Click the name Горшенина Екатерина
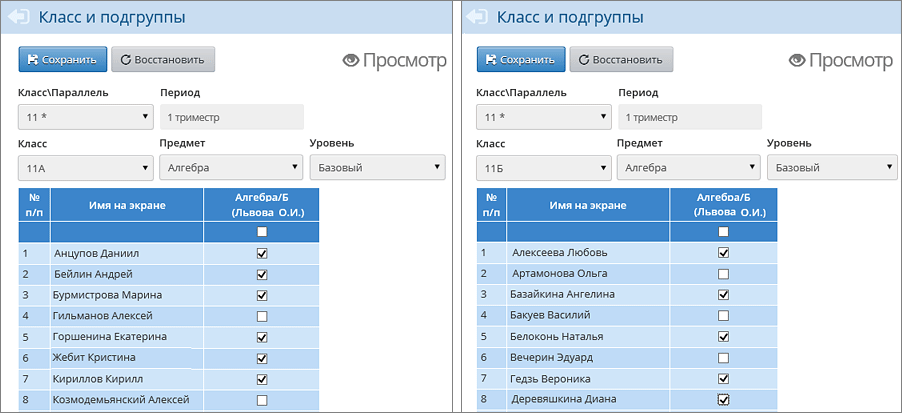Image resolution: width=902 pixels, height=413 pixels. (x=108, y=336)
